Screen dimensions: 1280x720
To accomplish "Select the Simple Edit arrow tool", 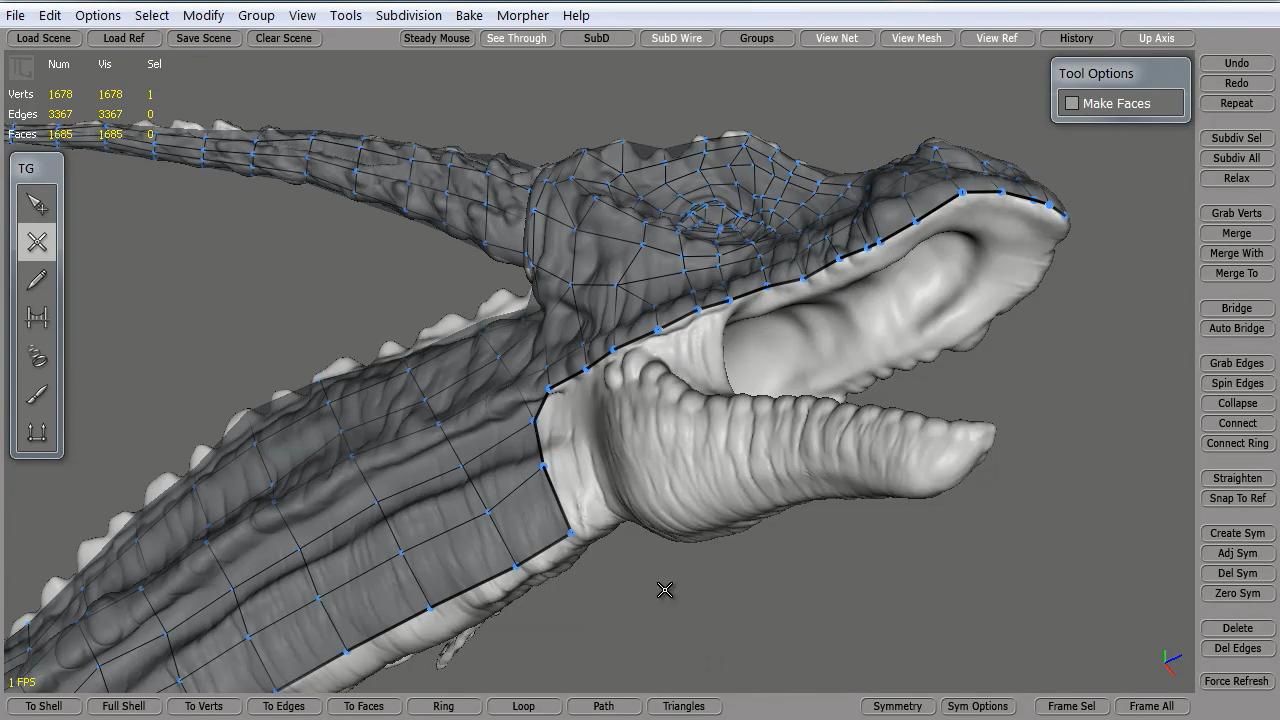I will (x=37, y=205).
